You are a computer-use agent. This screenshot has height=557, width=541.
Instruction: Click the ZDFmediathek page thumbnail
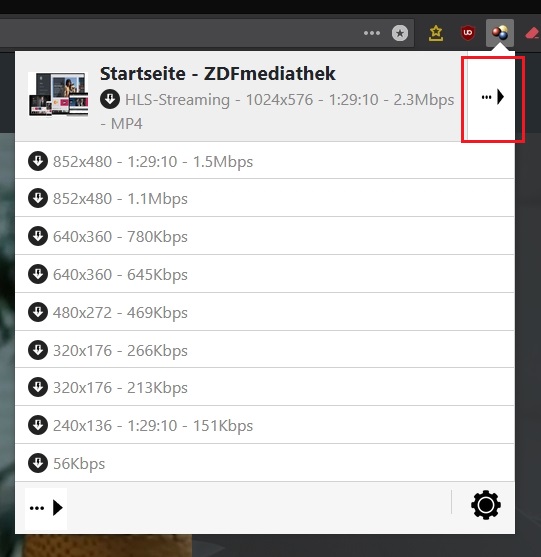coord(58,94)
